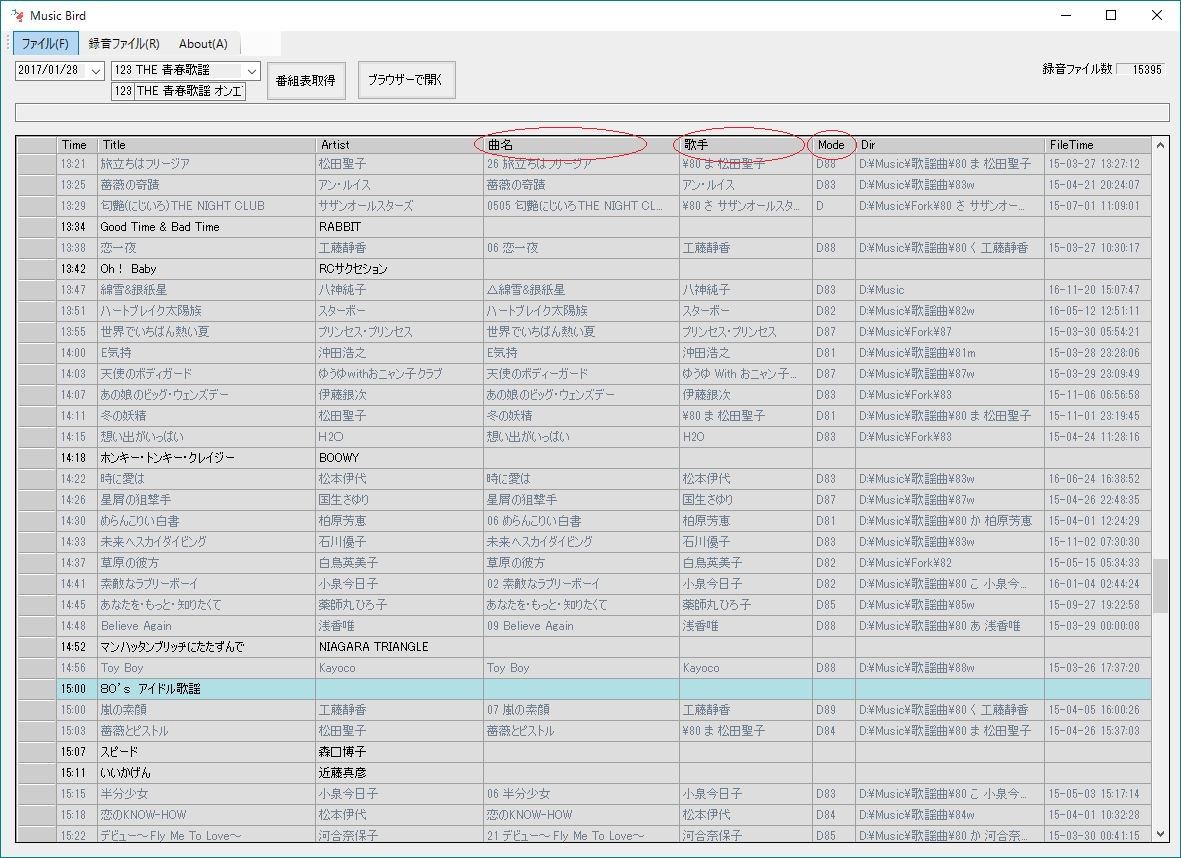Click the row header beside the 15:00 highlighted row

tap(37, 689)
